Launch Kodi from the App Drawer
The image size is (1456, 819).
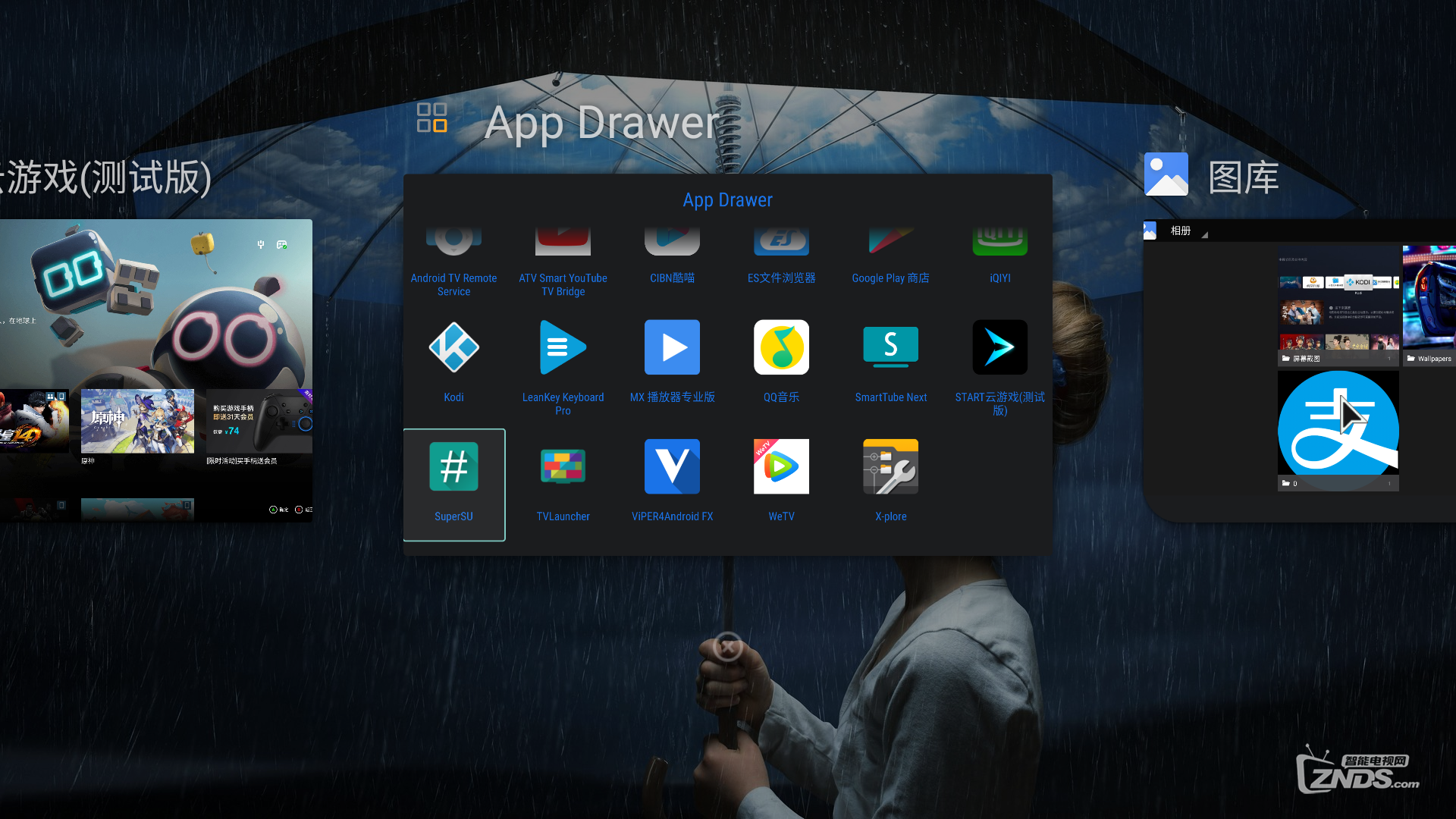[x=453, y=347]
